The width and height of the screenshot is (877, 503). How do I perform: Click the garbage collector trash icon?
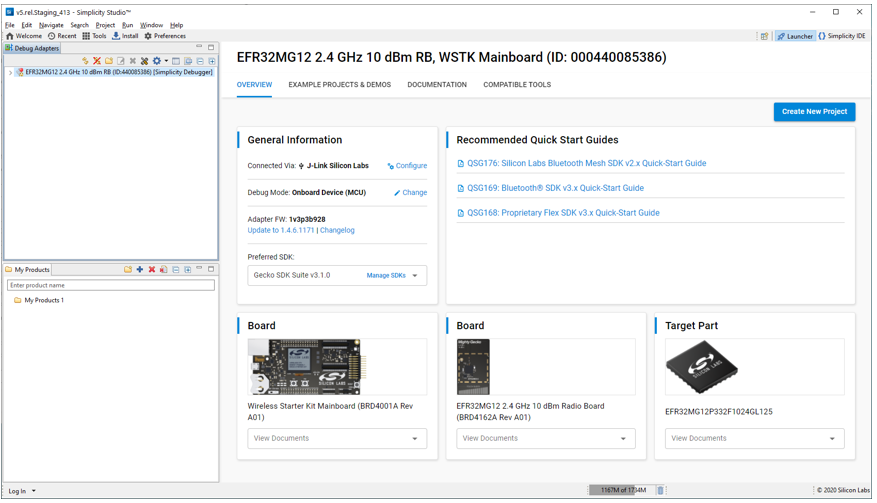(x=660, y=490)
